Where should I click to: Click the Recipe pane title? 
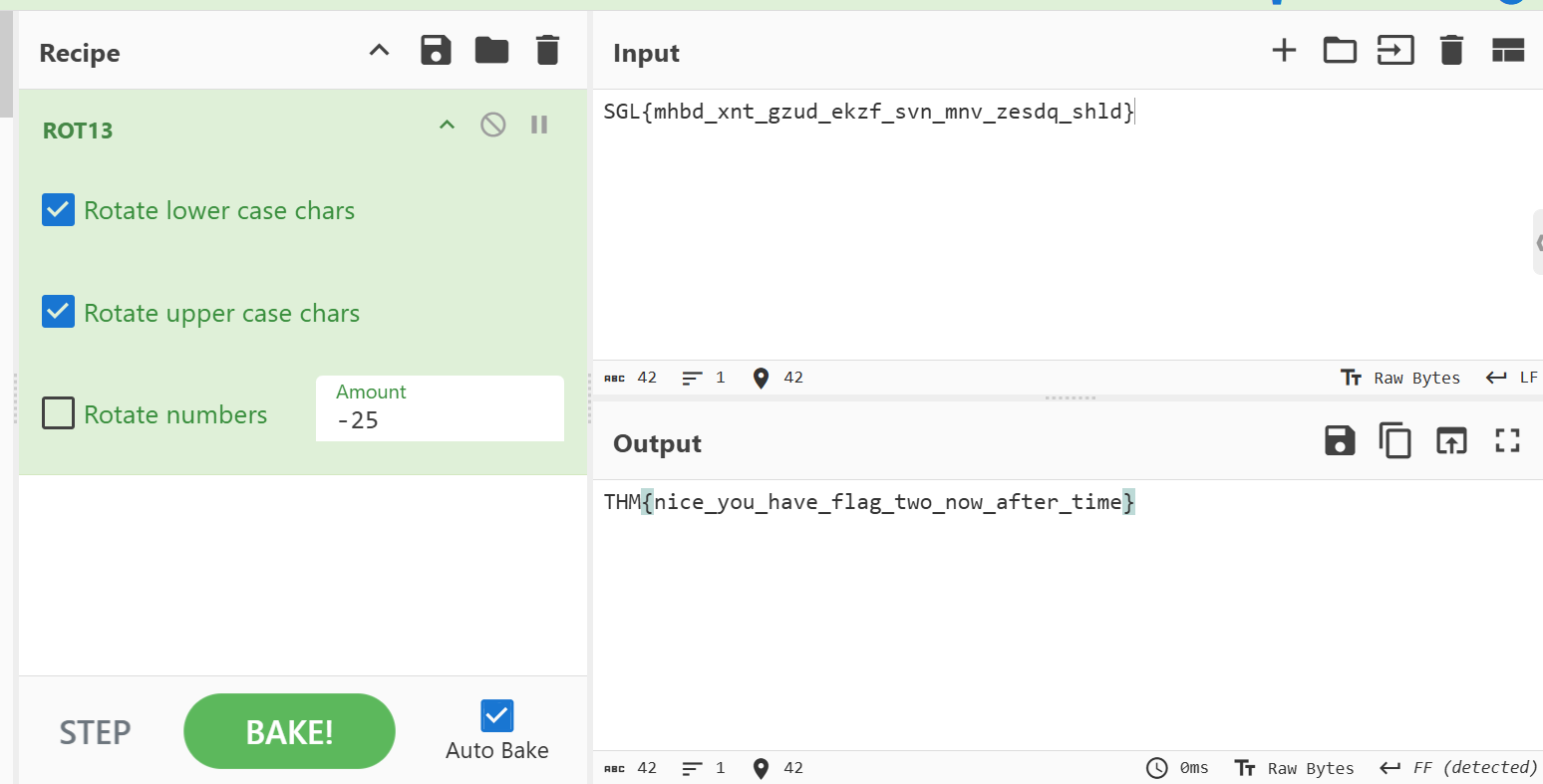click(80, 53)
